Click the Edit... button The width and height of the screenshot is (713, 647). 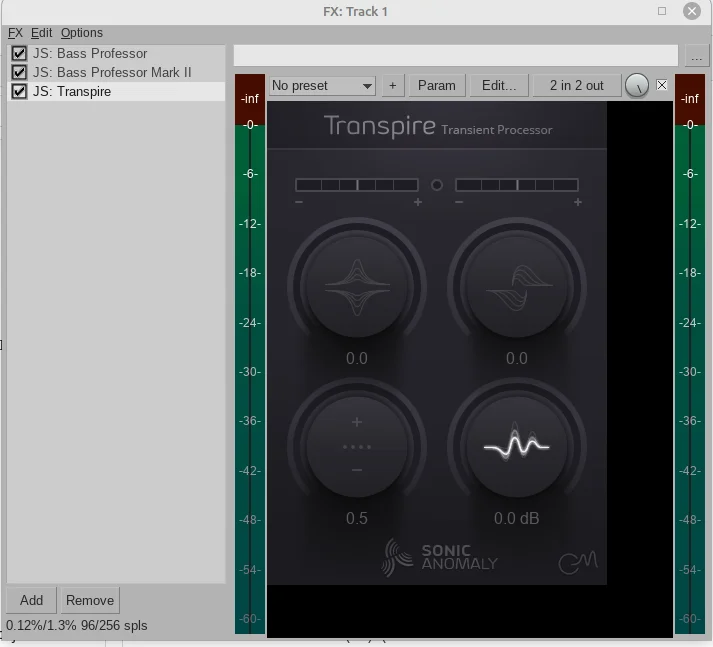[x=499, y=85]
